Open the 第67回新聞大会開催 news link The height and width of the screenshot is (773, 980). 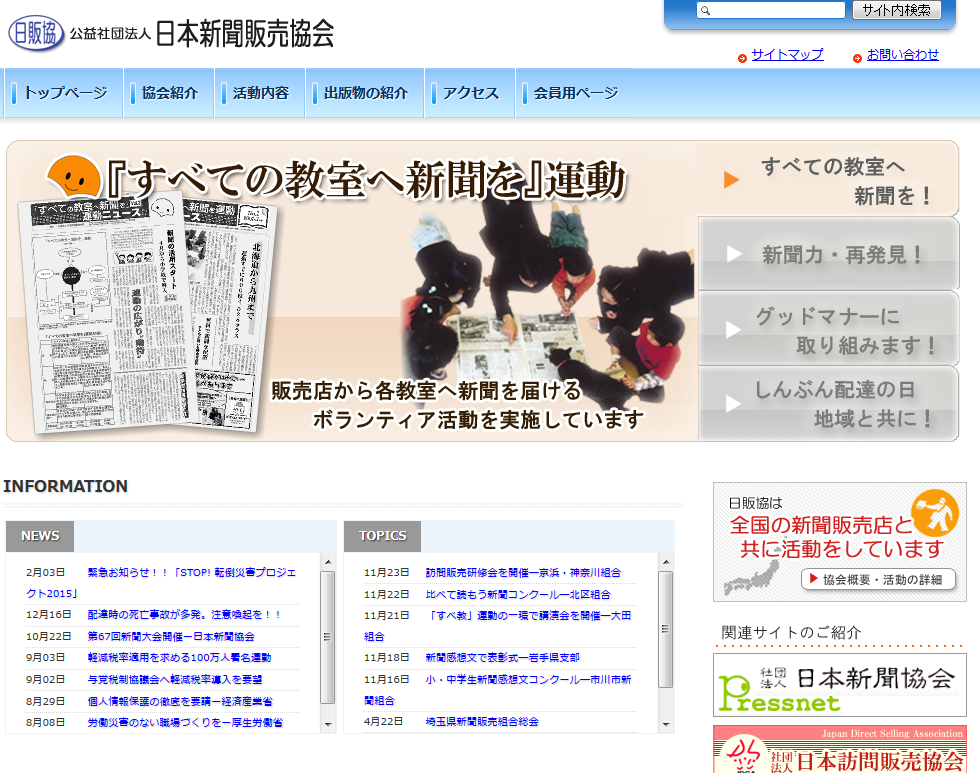171,636
